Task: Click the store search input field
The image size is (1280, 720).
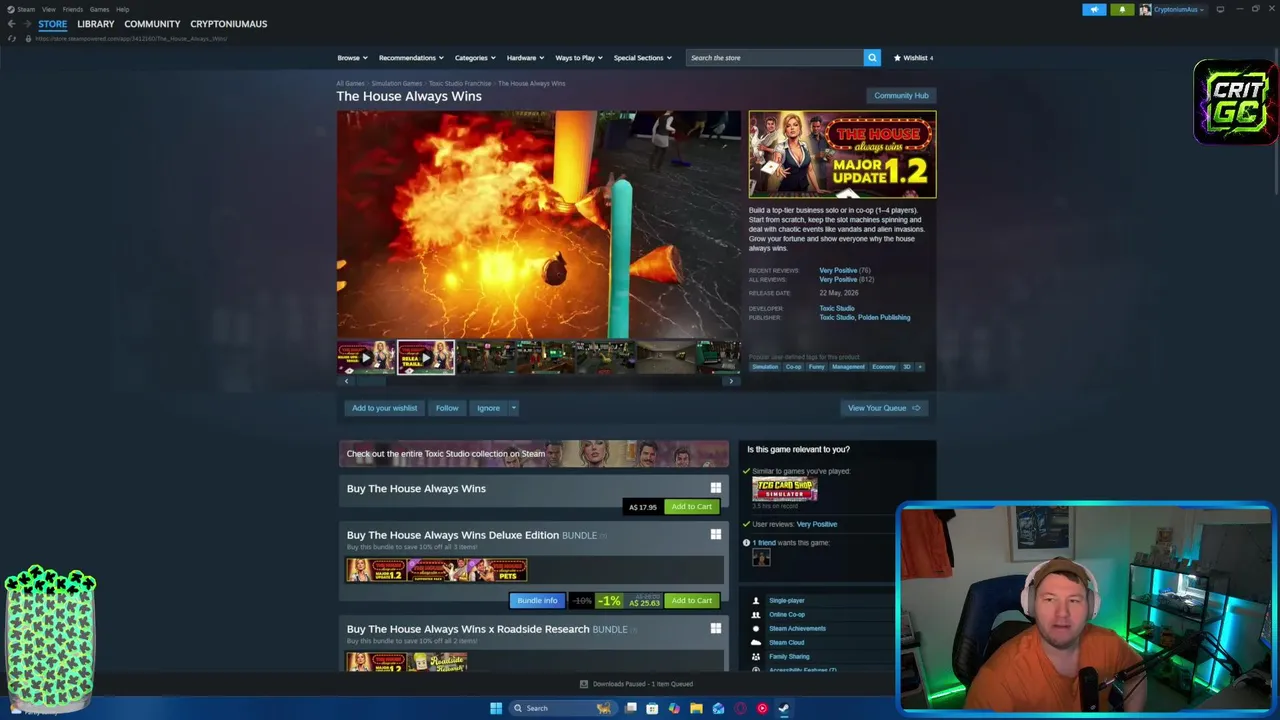Action: 775,58
